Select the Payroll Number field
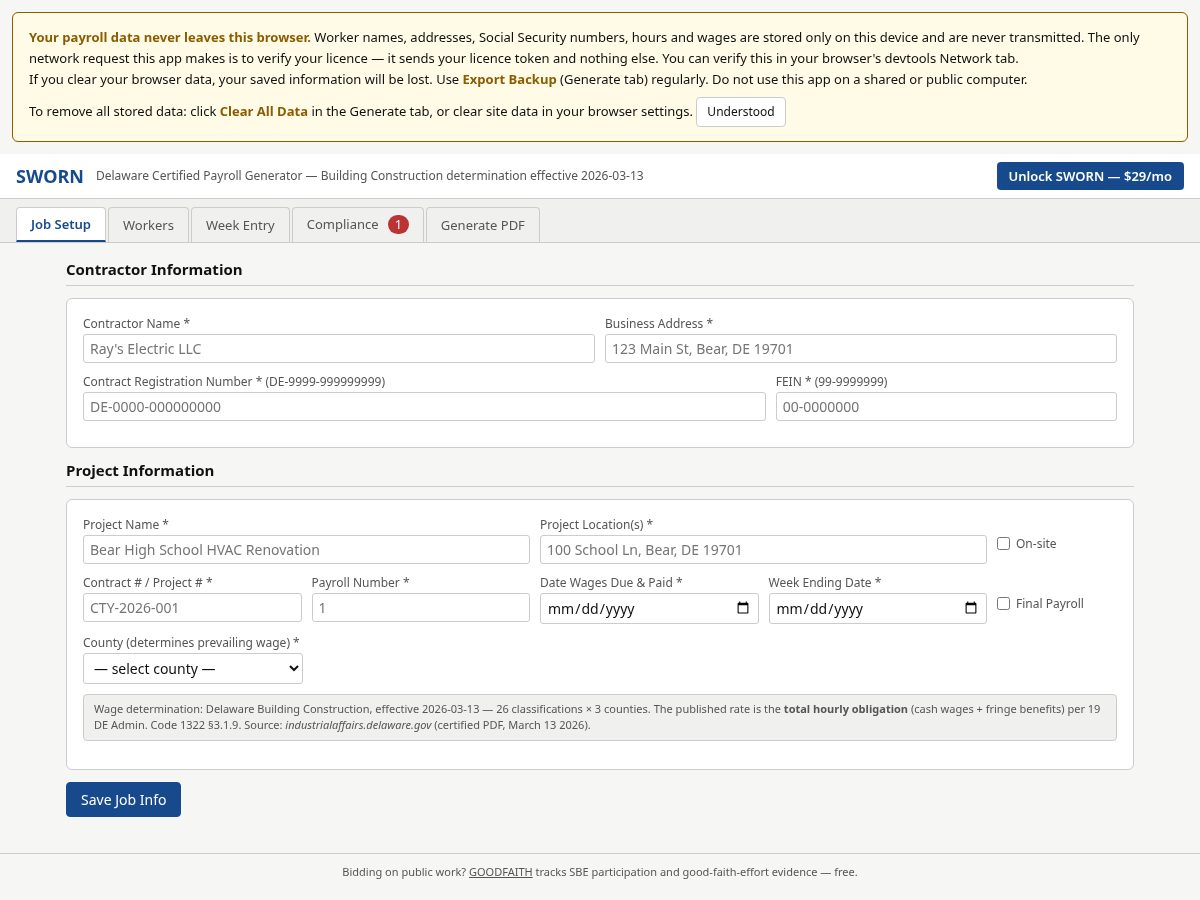This screenshot has width=1200, height=900. tap(421, 607)
